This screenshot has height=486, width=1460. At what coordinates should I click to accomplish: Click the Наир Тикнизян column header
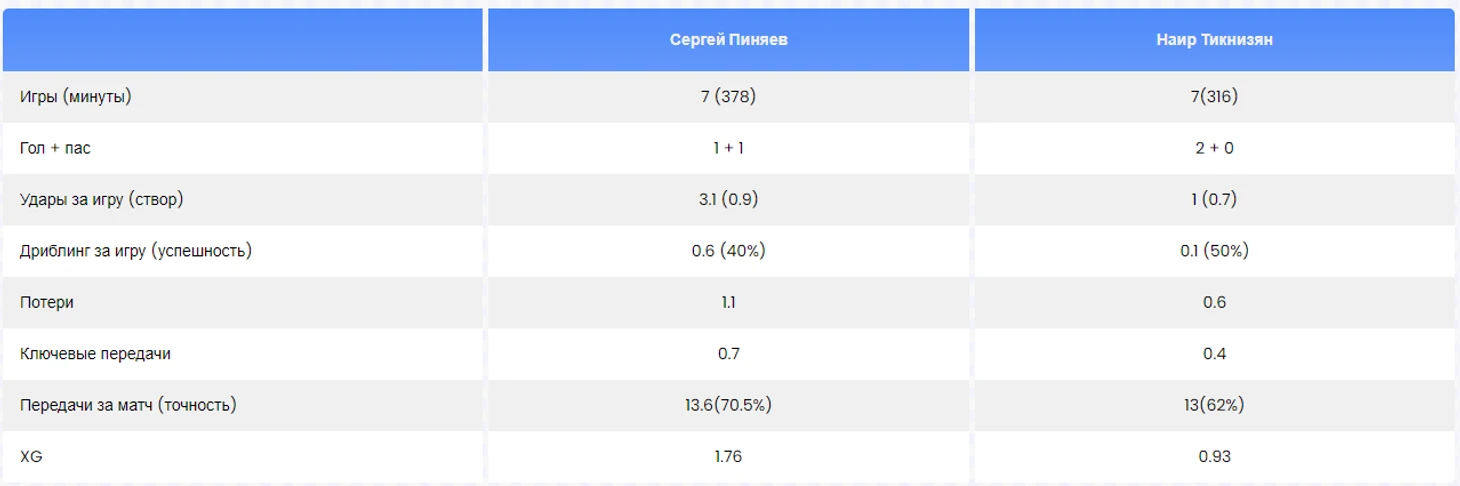pyautogui.click(x=1214, y=40)
